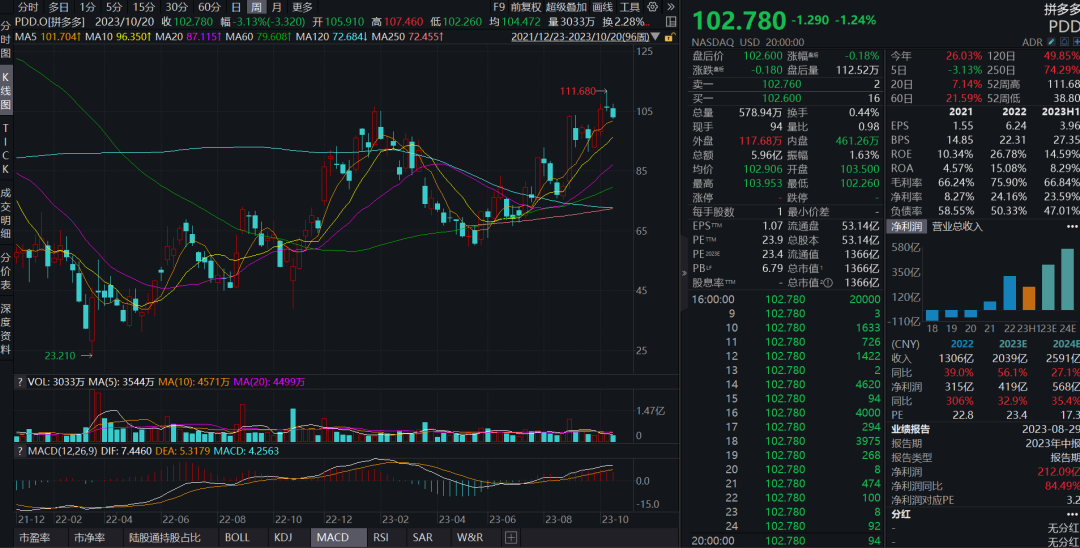Viewport: 1080px width, 548px height.
Task: Unlock the date range lock icon
Action: pyautogui.click(x=668, y=37)
